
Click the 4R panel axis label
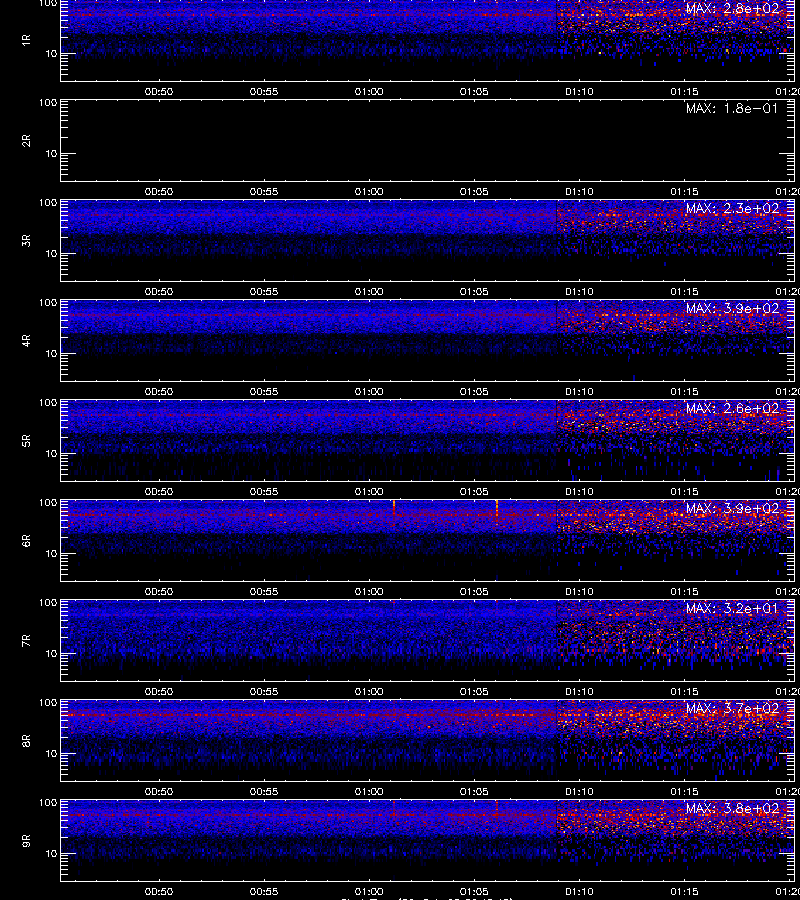pos(26,340)
